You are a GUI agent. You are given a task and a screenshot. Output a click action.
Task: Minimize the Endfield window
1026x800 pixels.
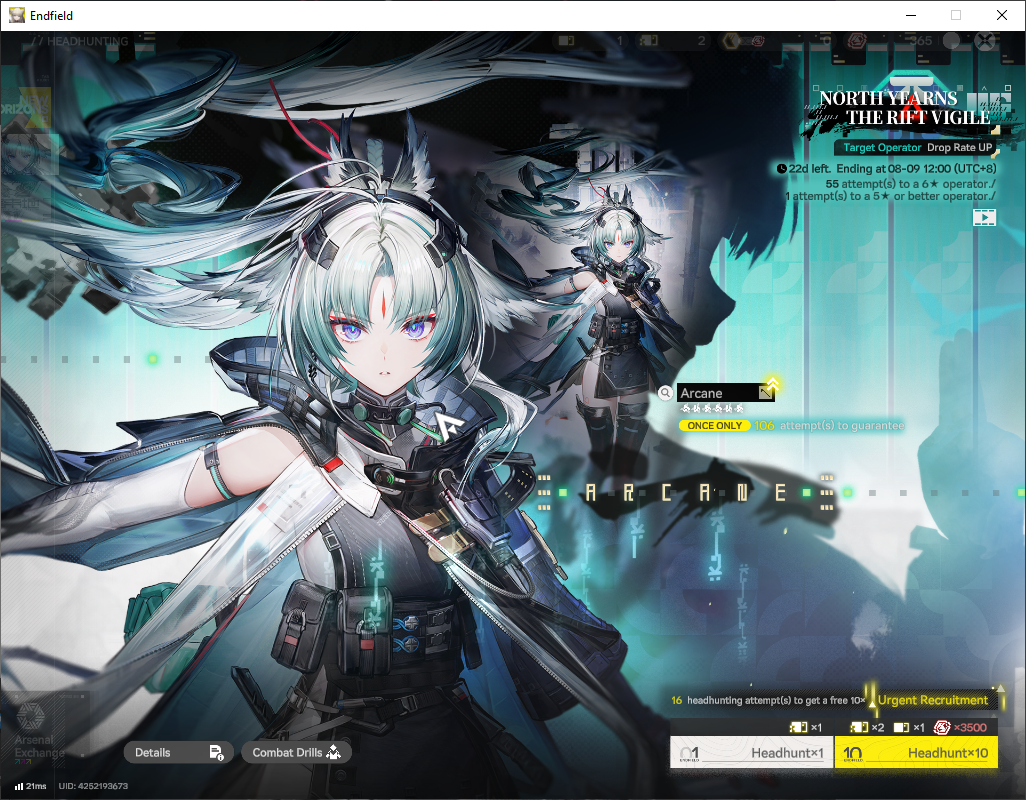point(911,15)
